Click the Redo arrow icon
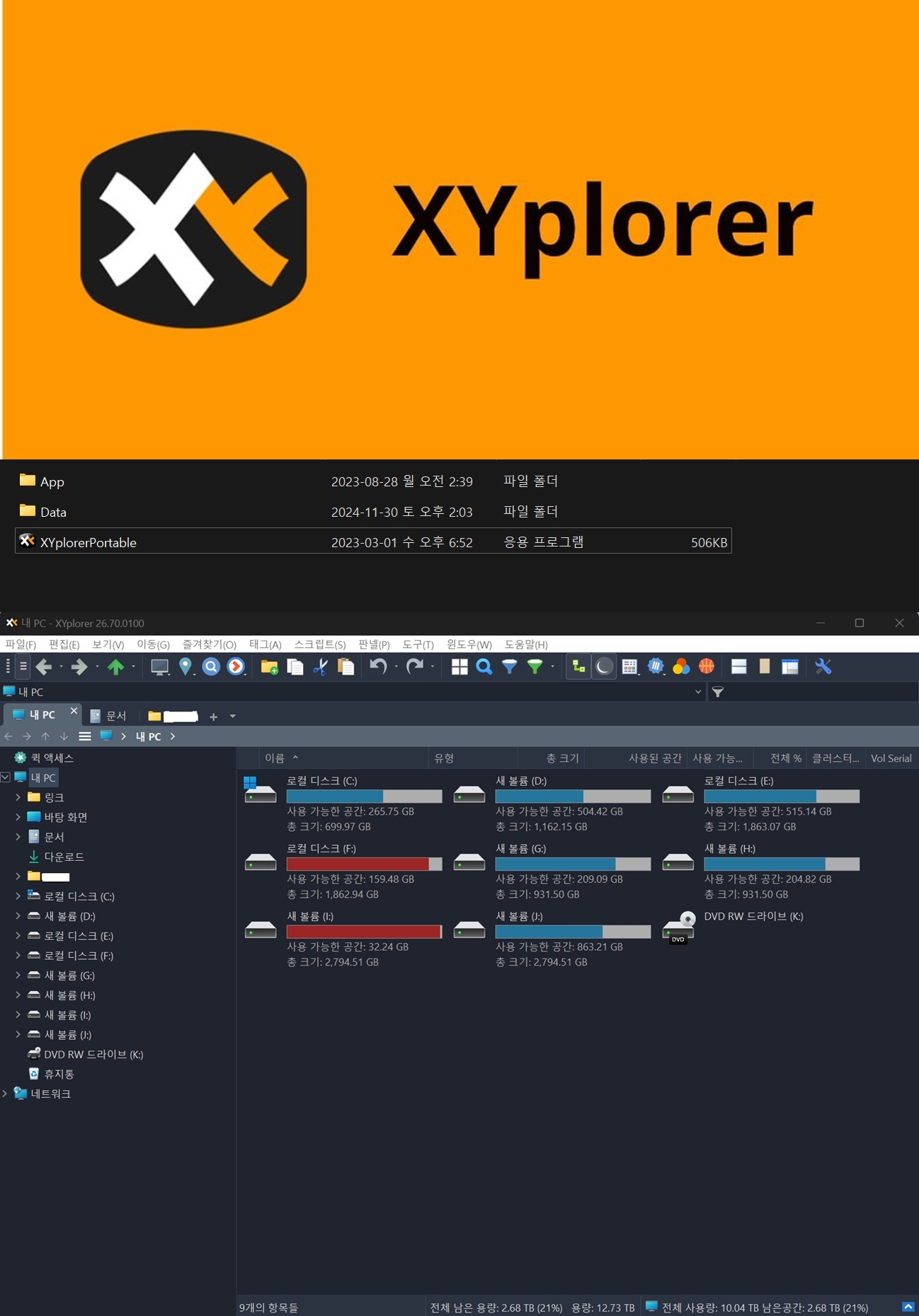Screen dimensions: 919x1316 click(x=415, y=666)
